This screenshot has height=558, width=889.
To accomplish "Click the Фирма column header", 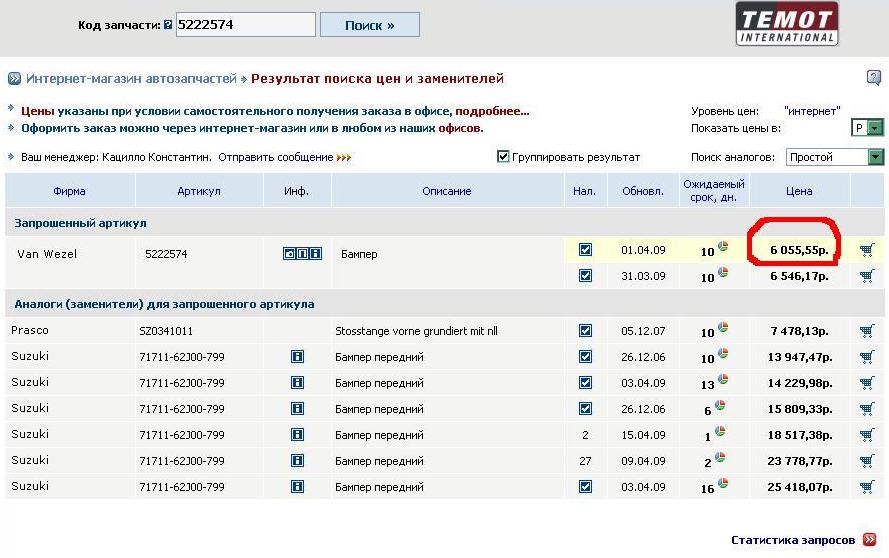I will tap(69, 191).
